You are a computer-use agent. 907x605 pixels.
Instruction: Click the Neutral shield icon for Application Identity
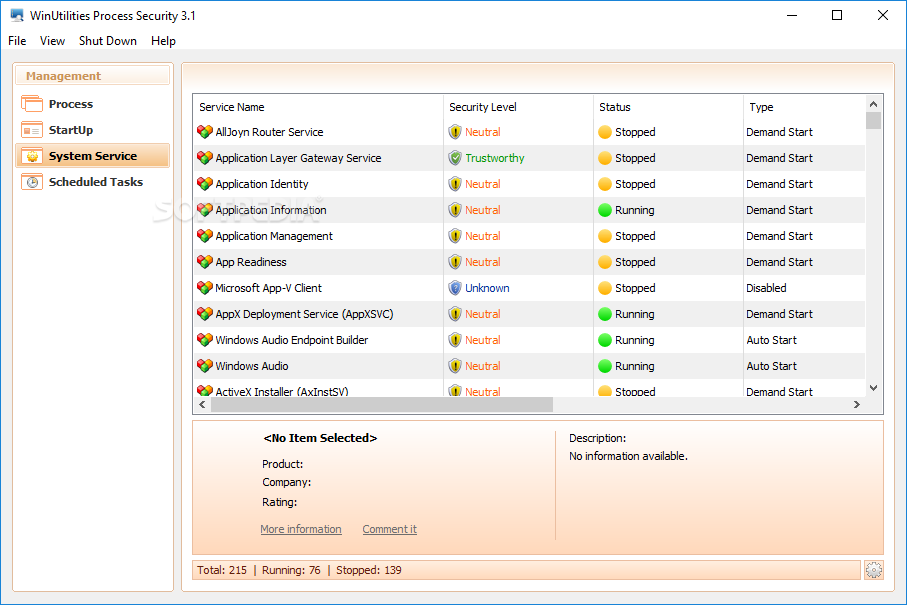[x=455, y=184]
